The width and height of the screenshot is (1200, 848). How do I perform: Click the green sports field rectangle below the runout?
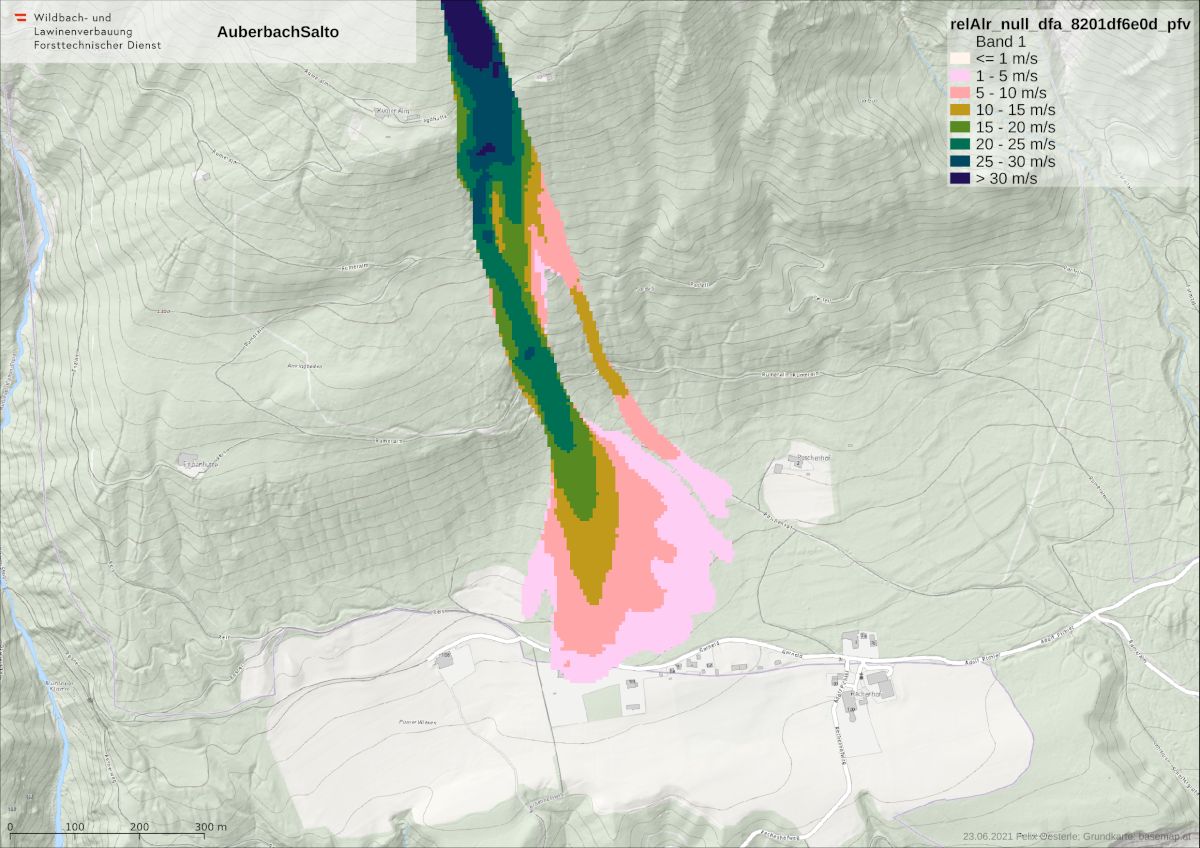click(x=602, y=704)
